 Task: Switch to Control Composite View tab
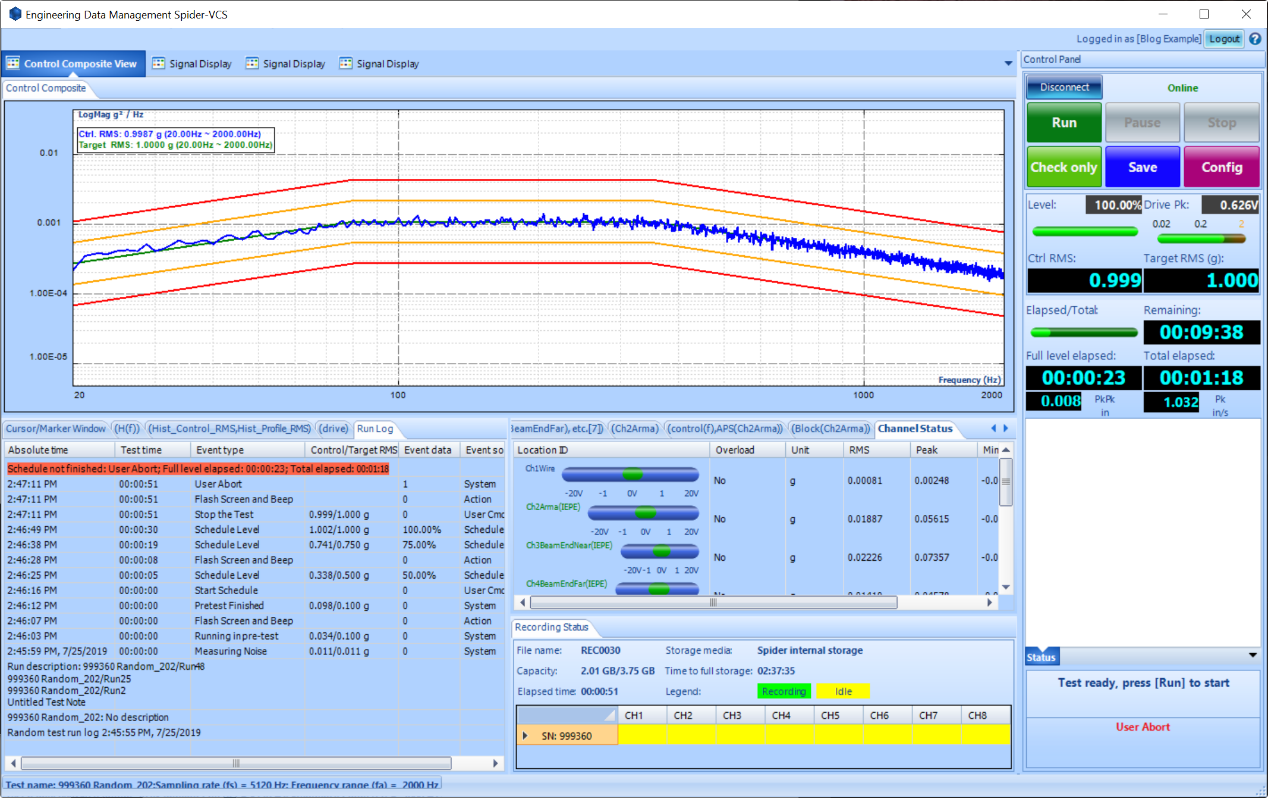pyautogui.click(x=73, y=63)
